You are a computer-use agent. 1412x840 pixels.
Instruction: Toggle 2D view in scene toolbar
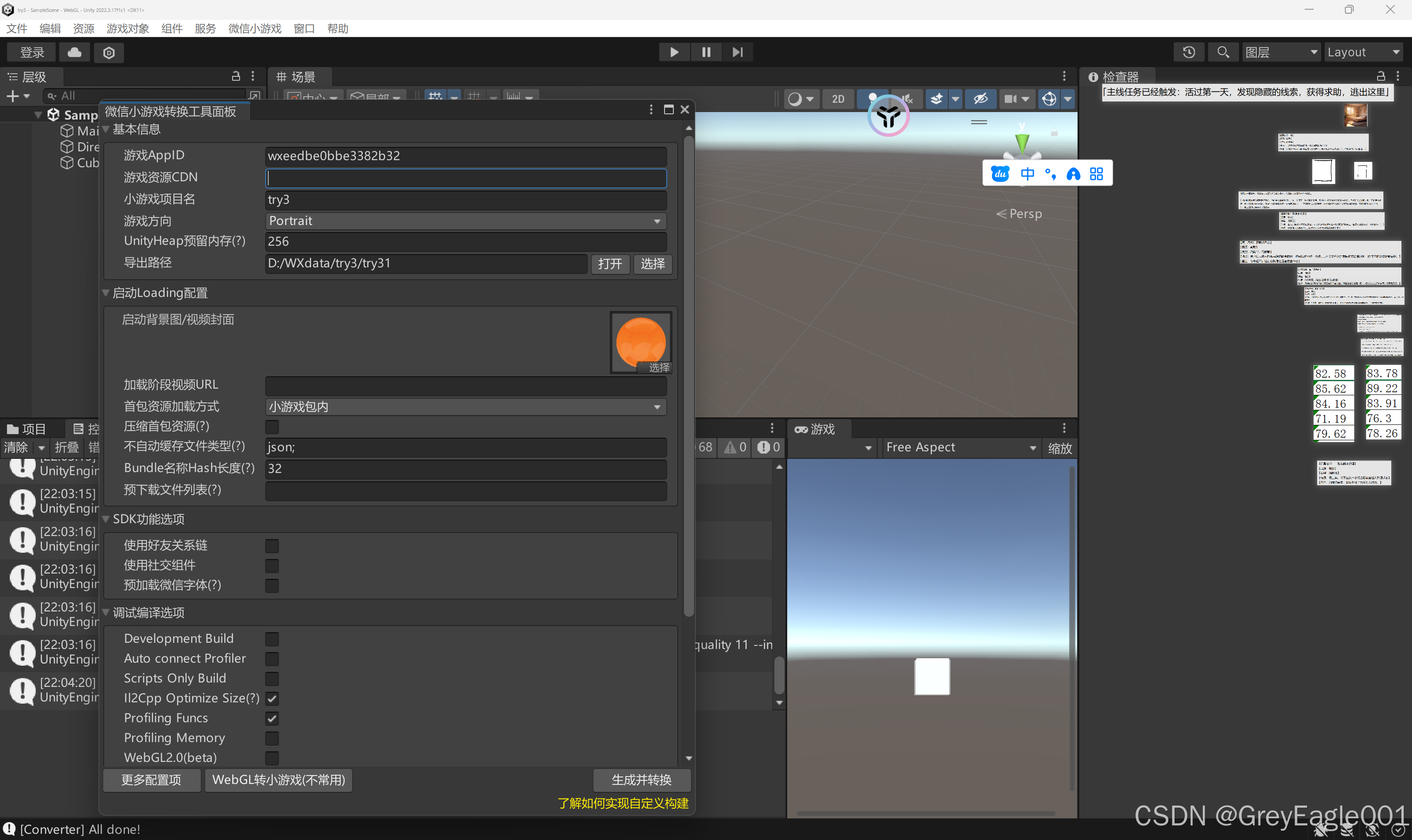point(838,99)
